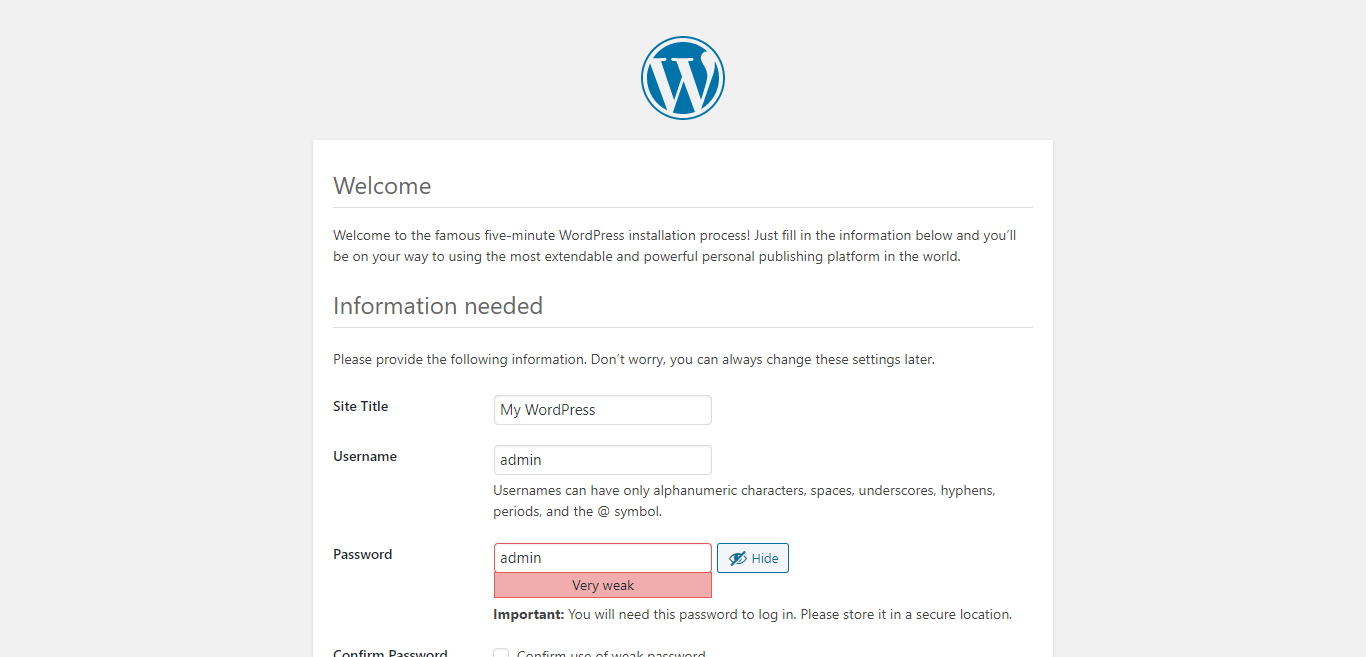Click the "Please provide the following information" text

(x=634, y=359)
